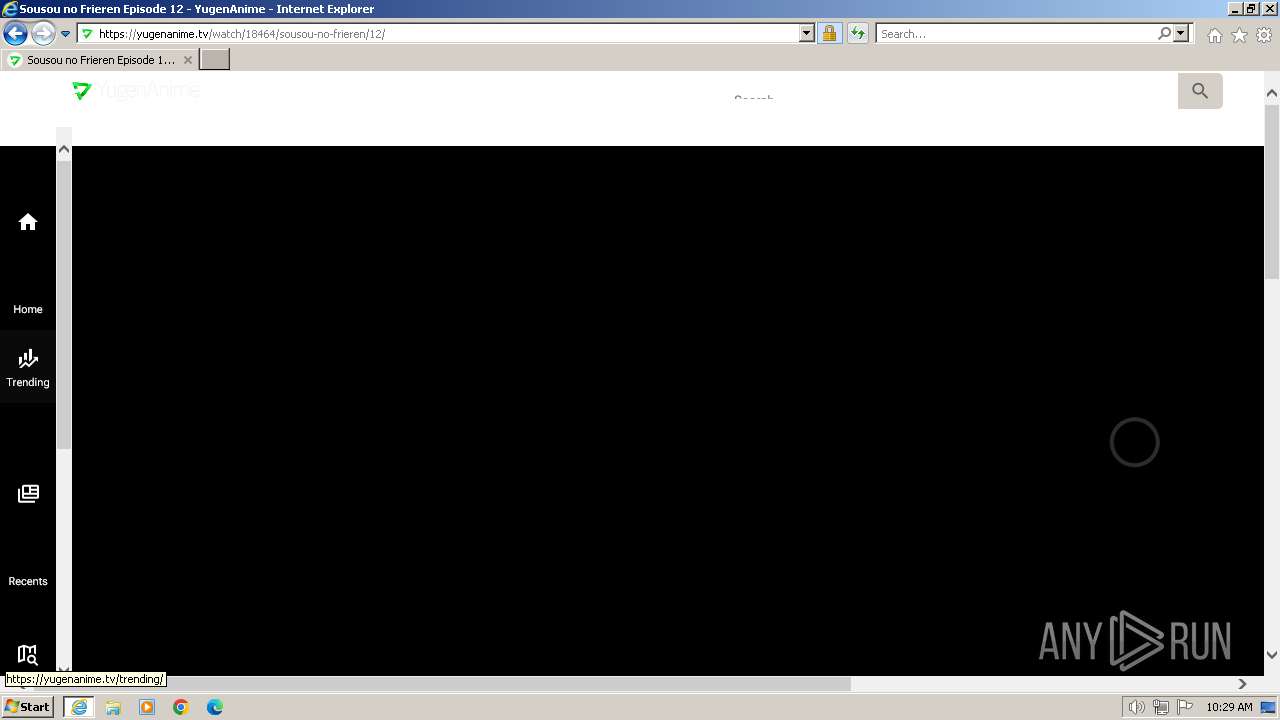The width and height of the screenshot is (1280, 720).
Task: Click the Internet Explorer search box
Action: pos(1016,33)
